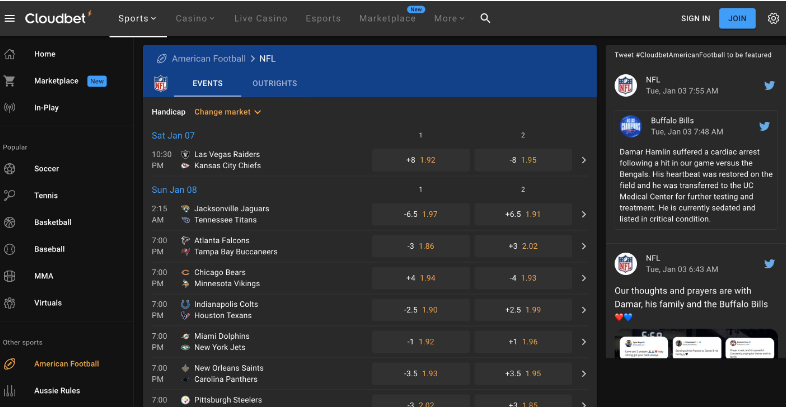The image size is (786, 408).
Task: Select Panthers +3.5 at 1.95 odds
Action: (x=523, y=373)
